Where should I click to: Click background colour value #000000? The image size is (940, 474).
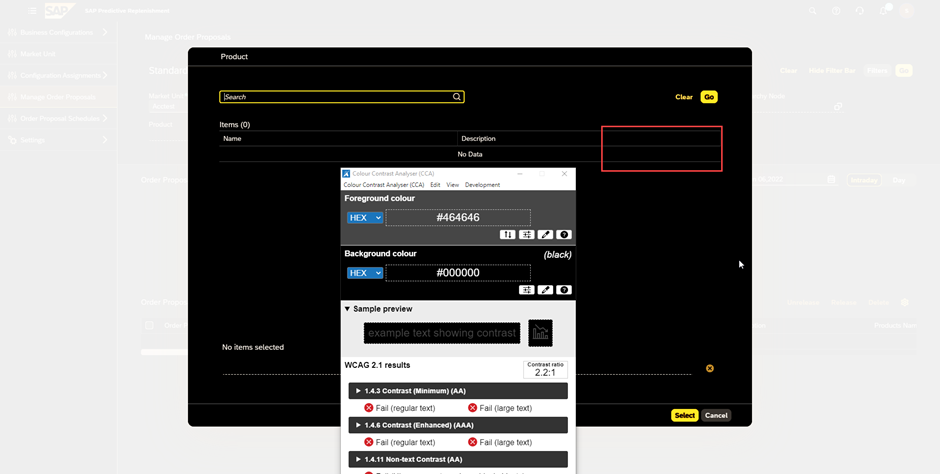coord(458,273)
